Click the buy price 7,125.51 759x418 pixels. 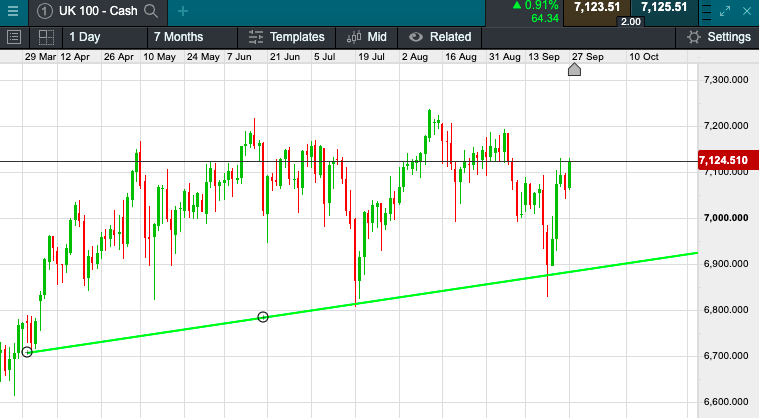(664, 8)
